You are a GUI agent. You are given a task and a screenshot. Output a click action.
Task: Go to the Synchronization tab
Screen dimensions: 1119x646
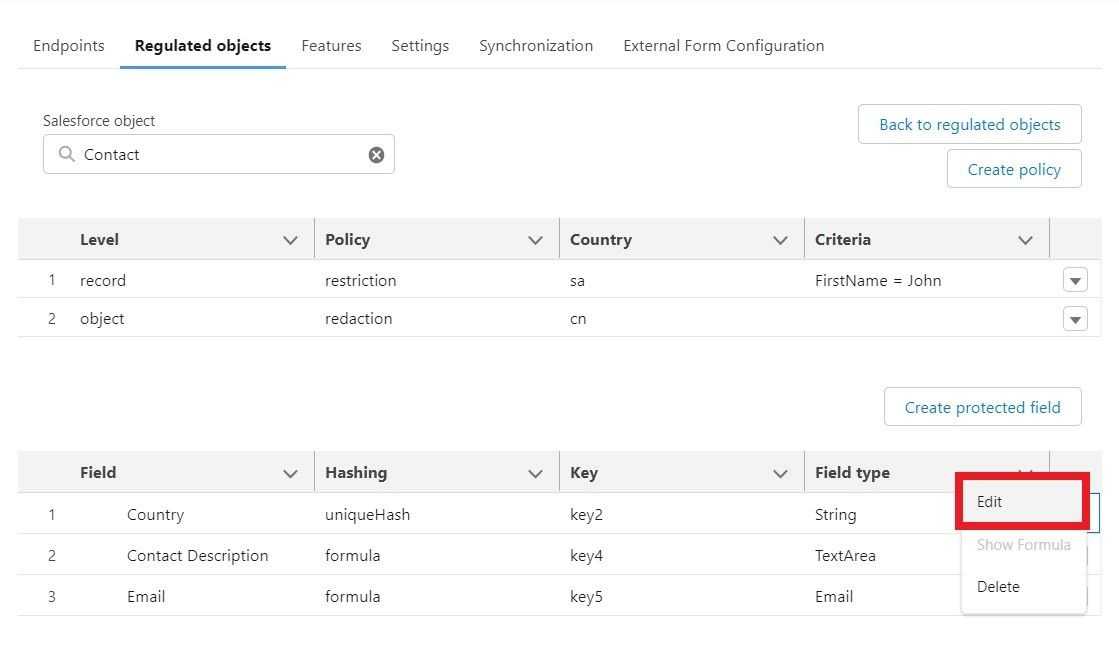click(x=536, y=46)
